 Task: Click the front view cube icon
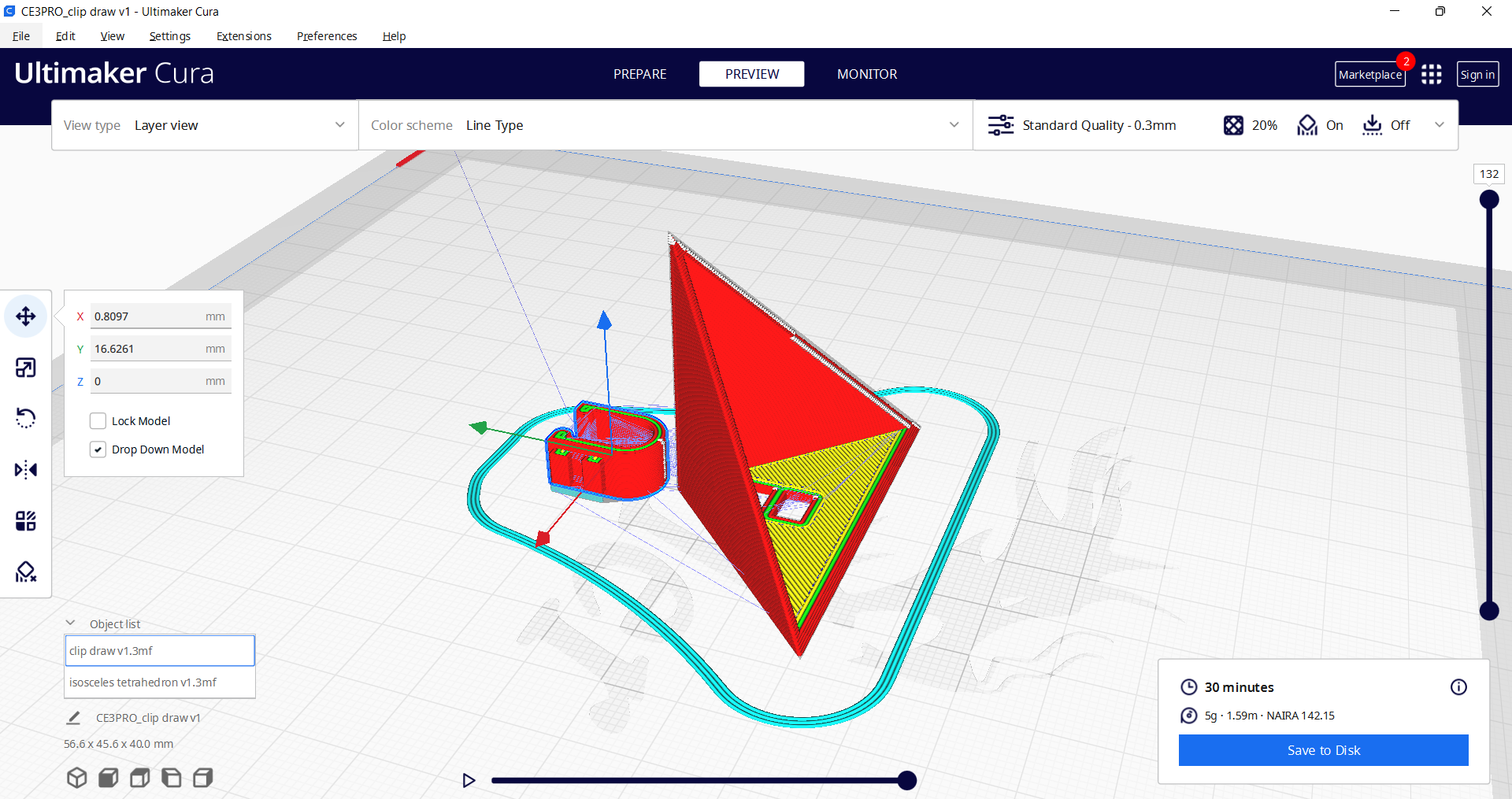[x=108, y=777]
